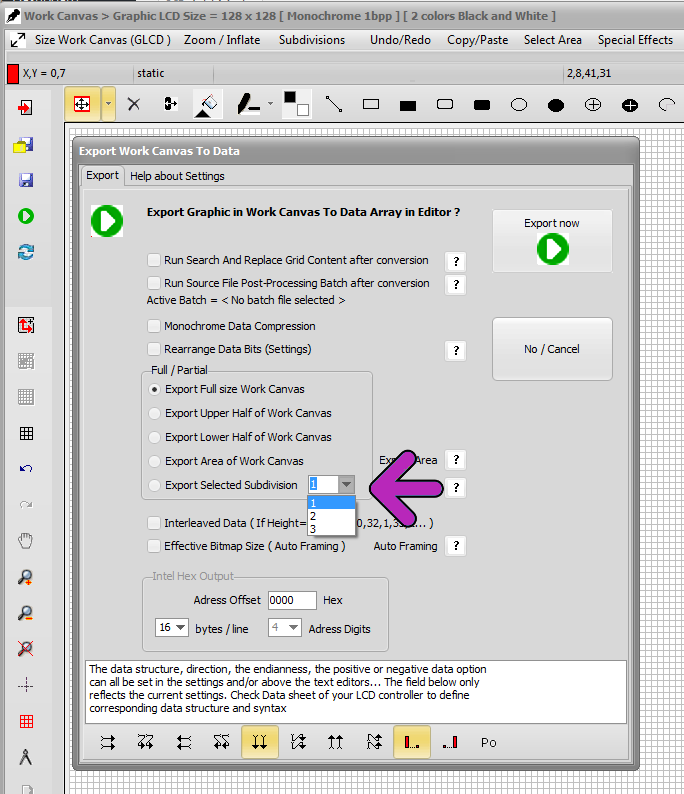This screenshot has width=684, height=794.
Task: Click the green play icon in left sidebar
Action: [x=25, y=216]
